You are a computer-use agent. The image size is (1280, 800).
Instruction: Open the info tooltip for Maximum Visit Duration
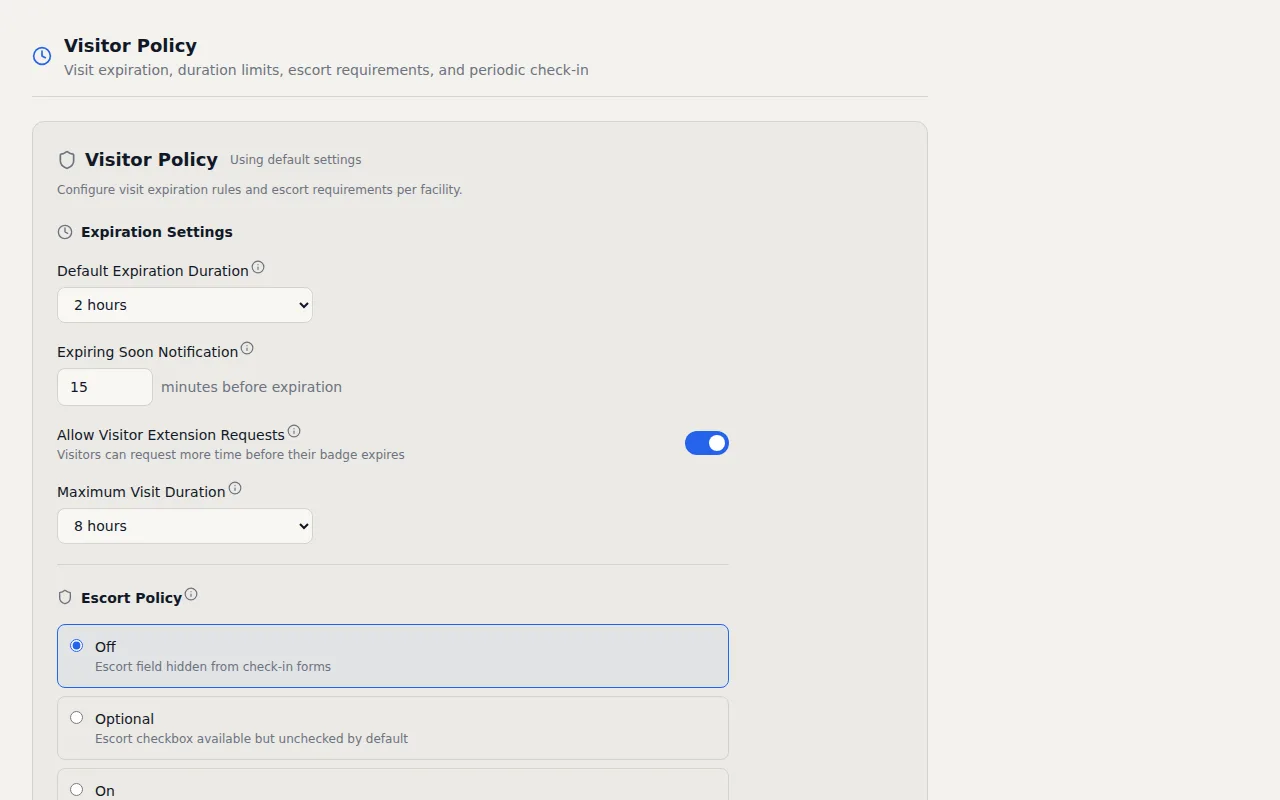point(235,487)
